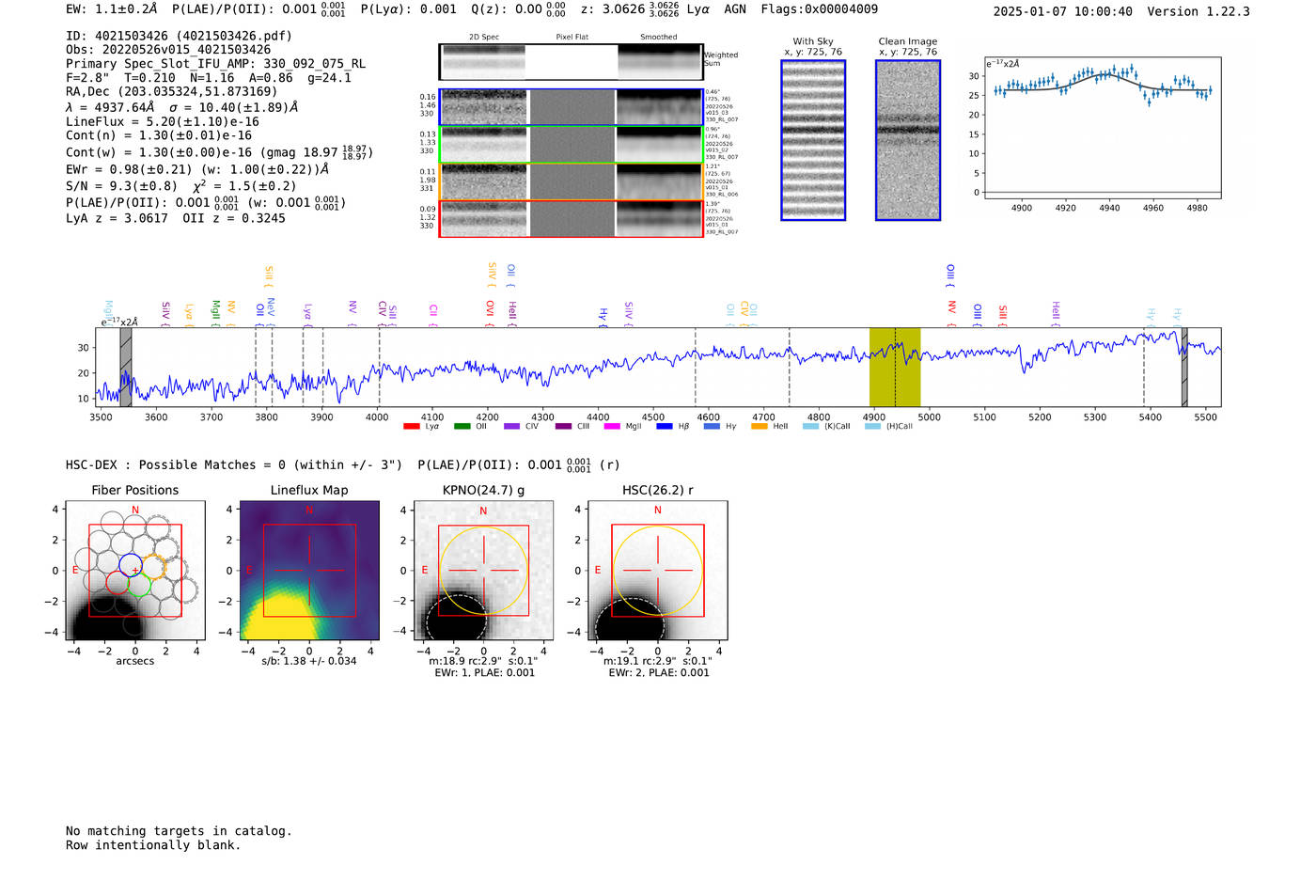Click the green-bordered fiber's 2D Spec panel

484,145
